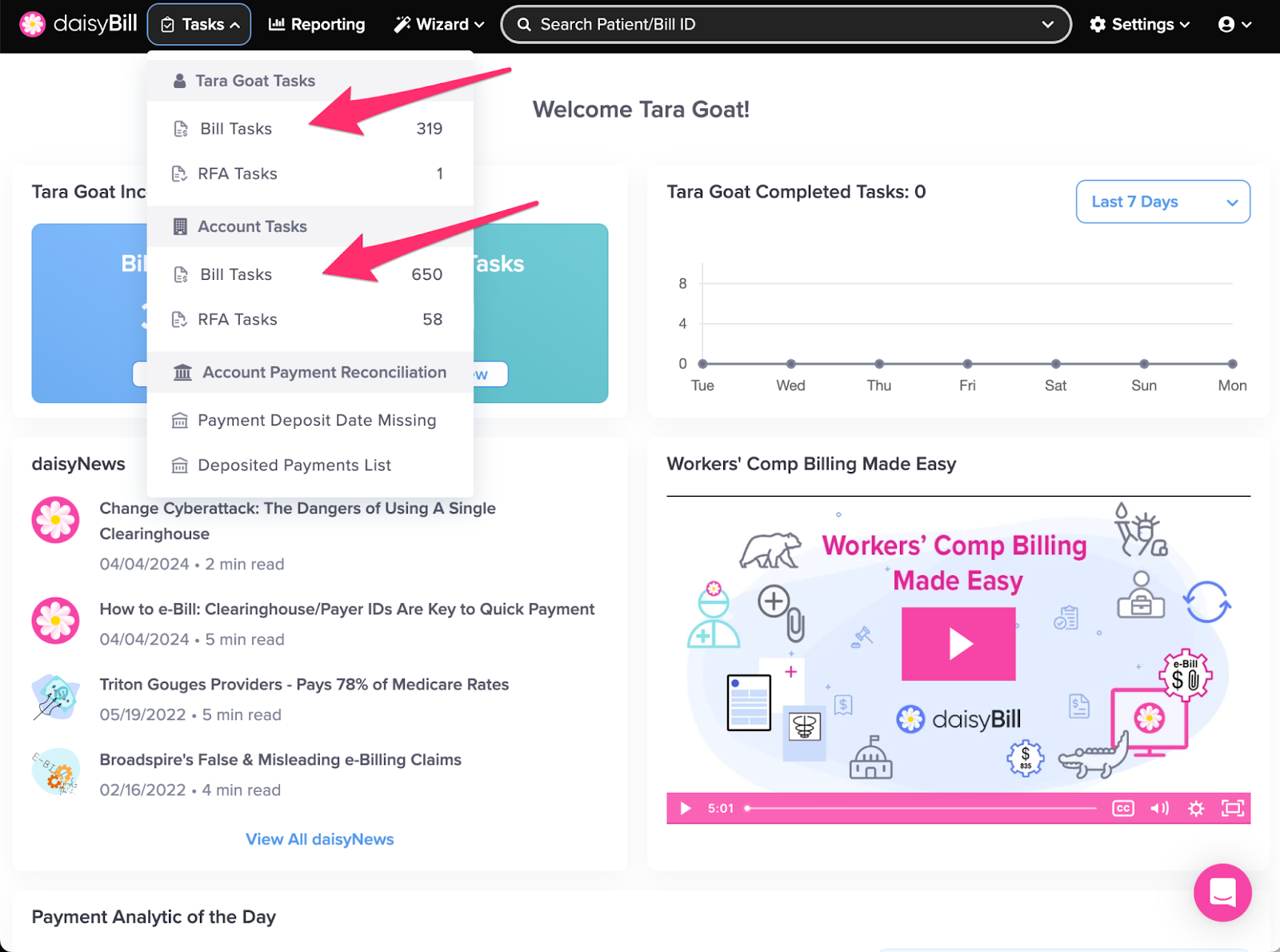
Task: Expand the Wizard menu
Action: pyautogui.click(x=439, y=25)
